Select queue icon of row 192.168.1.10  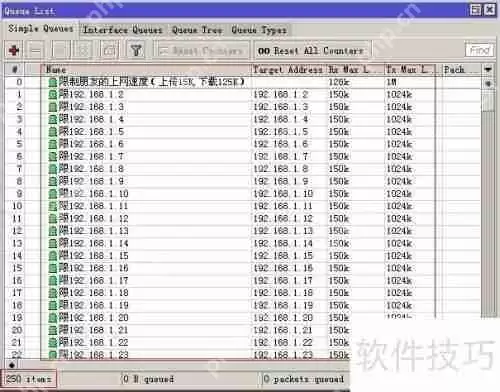[x=53, y=194]
